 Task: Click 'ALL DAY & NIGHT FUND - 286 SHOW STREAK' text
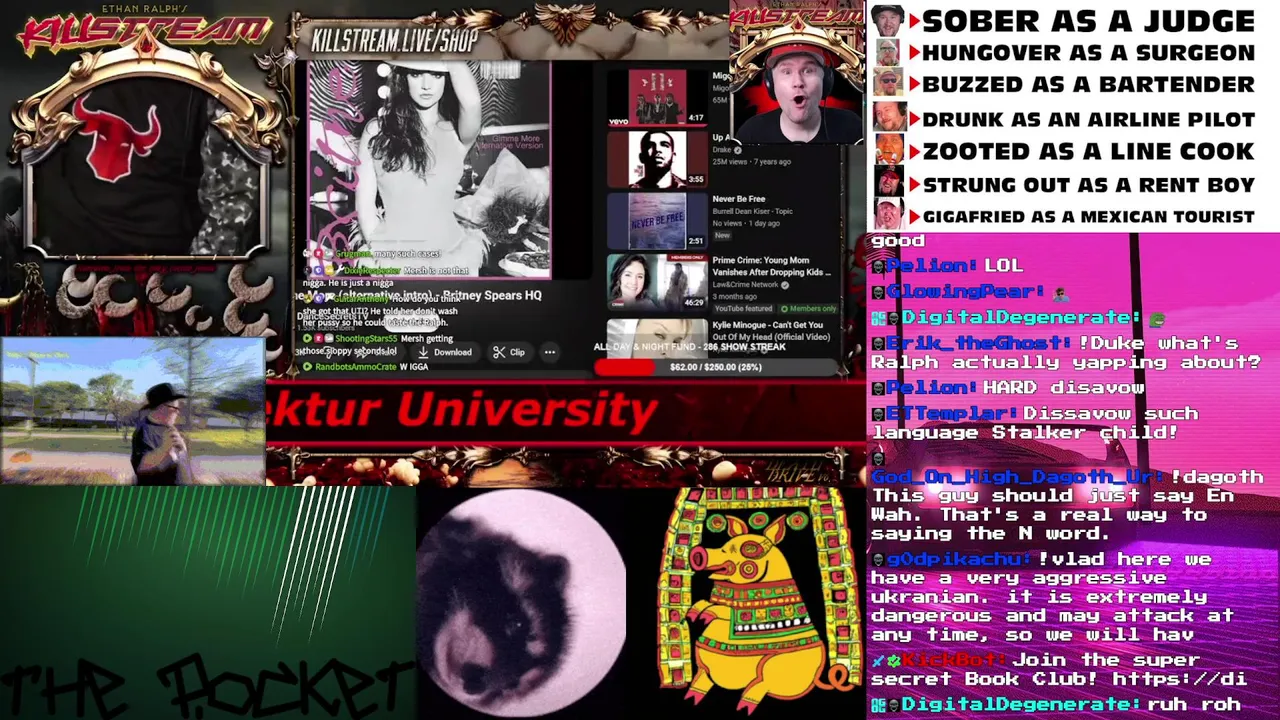pyautogui.click(x=690, y=347)
